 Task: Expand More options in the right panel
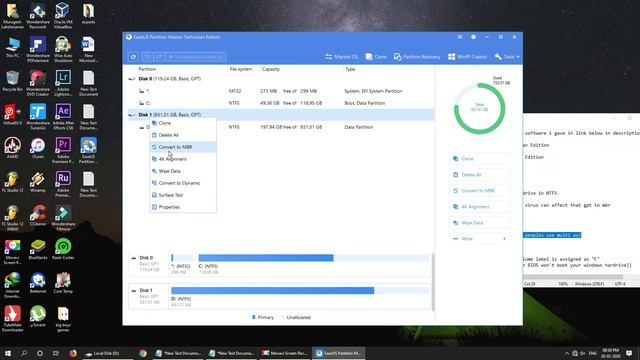click(x=479, y=239)
